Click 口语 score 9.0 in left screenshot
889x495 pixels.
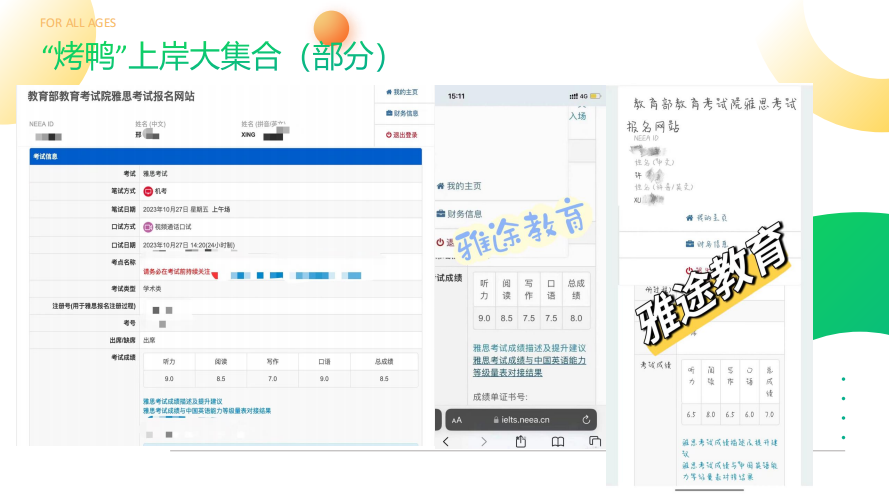coord(324,379)
